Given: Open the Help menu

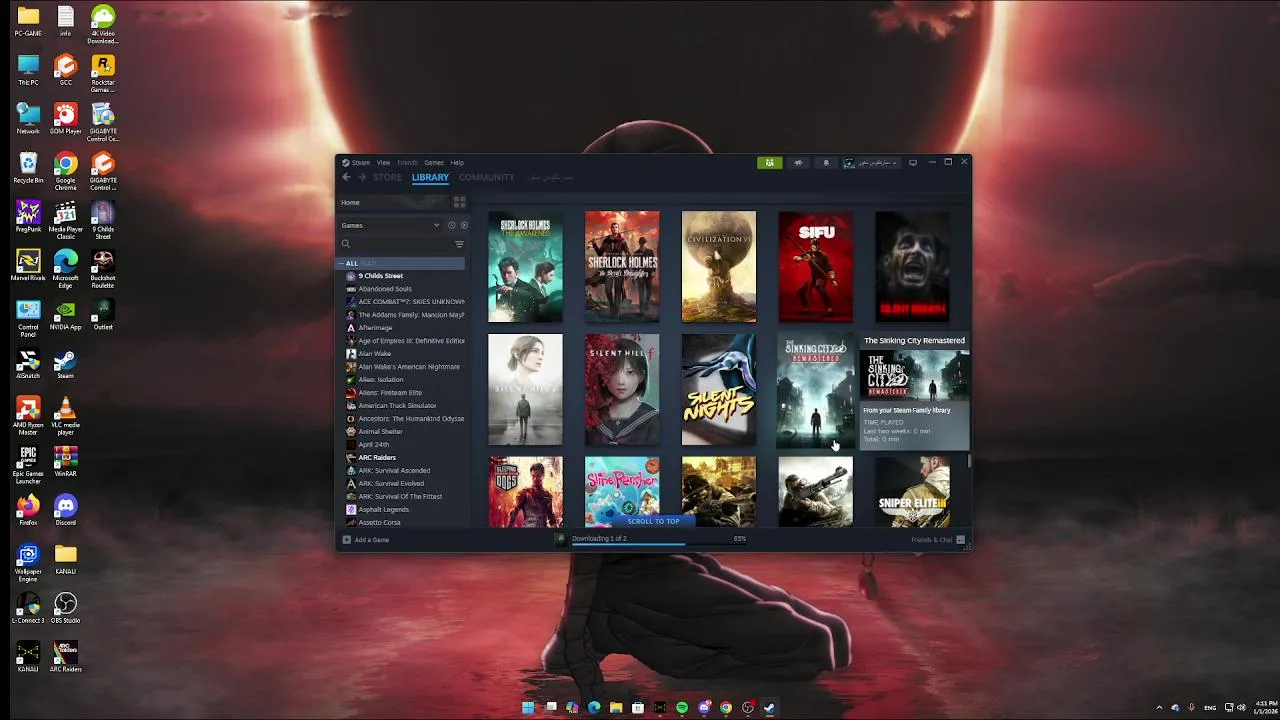Looking at the screenshot, I should [457, 162].
